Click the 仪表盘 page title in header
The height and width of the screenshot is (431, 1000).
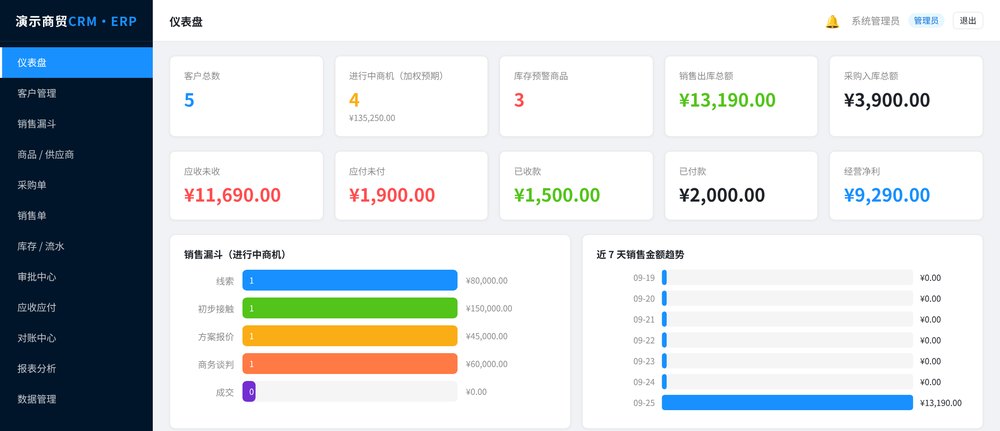186,22
